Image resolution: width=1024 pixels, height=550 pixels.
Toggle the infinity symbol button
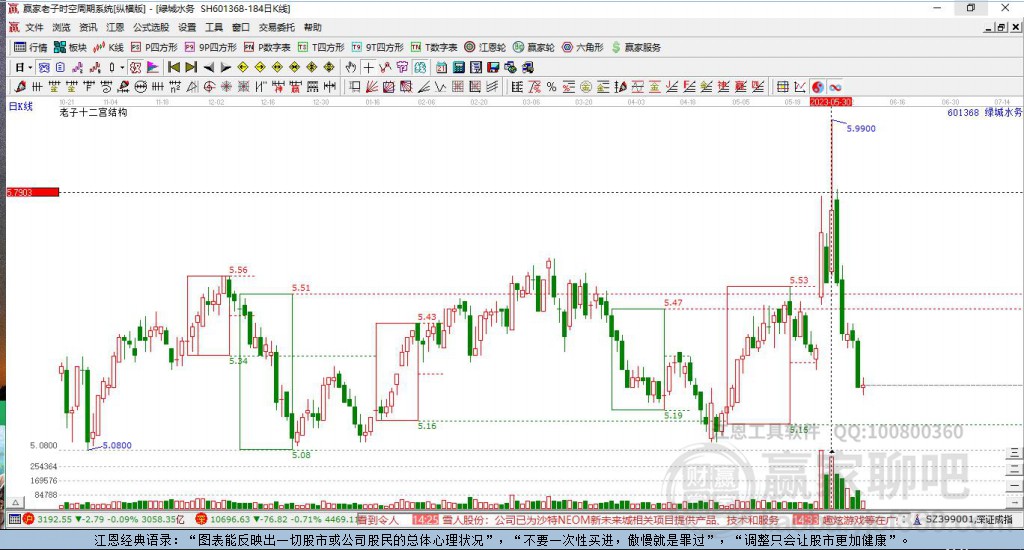pyautogui.click(x=835, y=86)
